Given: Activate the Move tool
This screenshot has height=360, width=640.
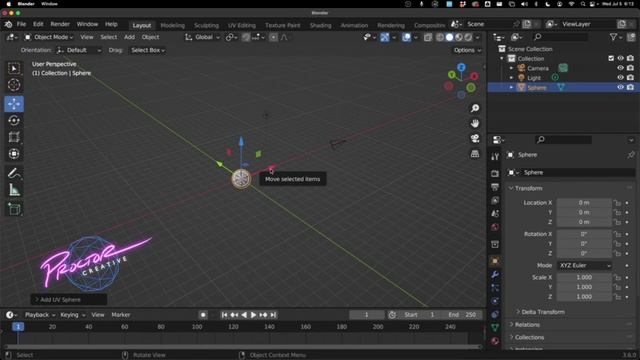Looking at the screenshot, I should (14, 104).
